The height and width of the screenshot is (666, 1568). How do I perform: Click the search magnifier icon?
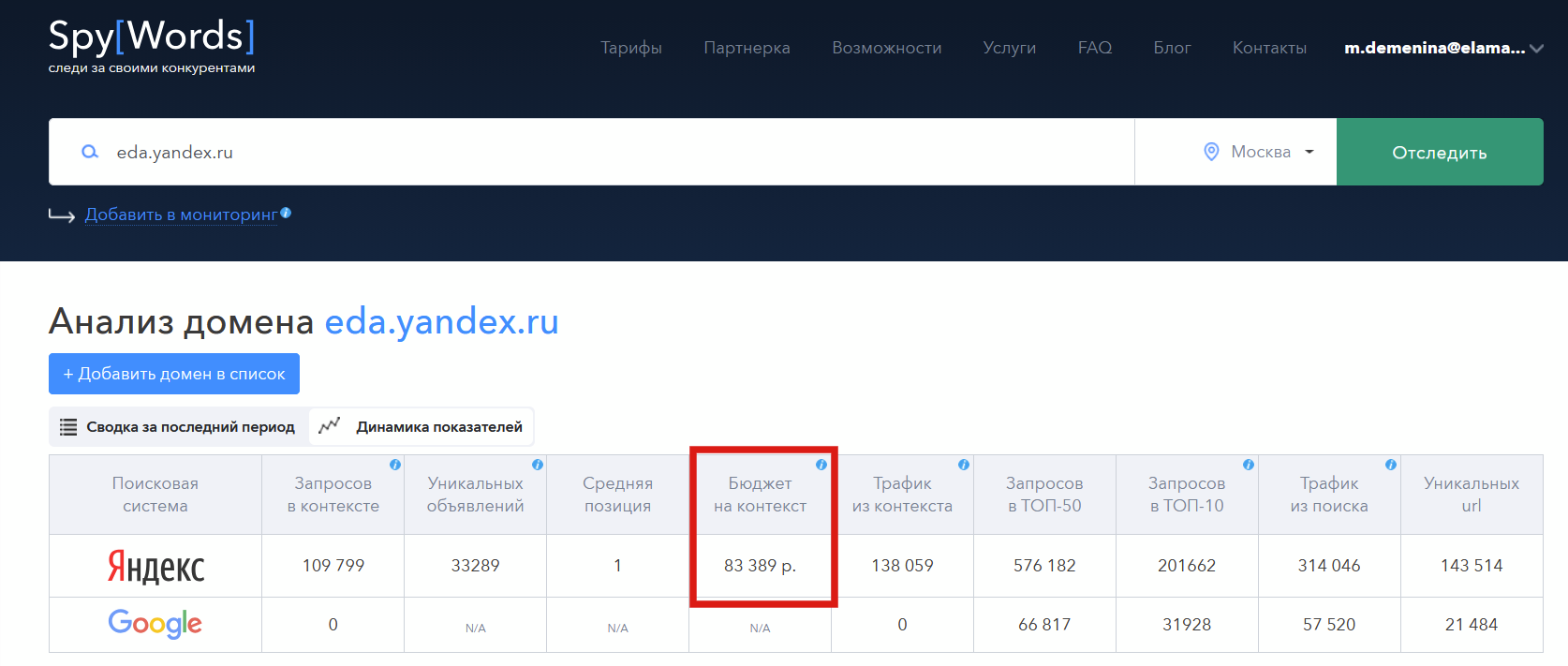coord(90,152)
